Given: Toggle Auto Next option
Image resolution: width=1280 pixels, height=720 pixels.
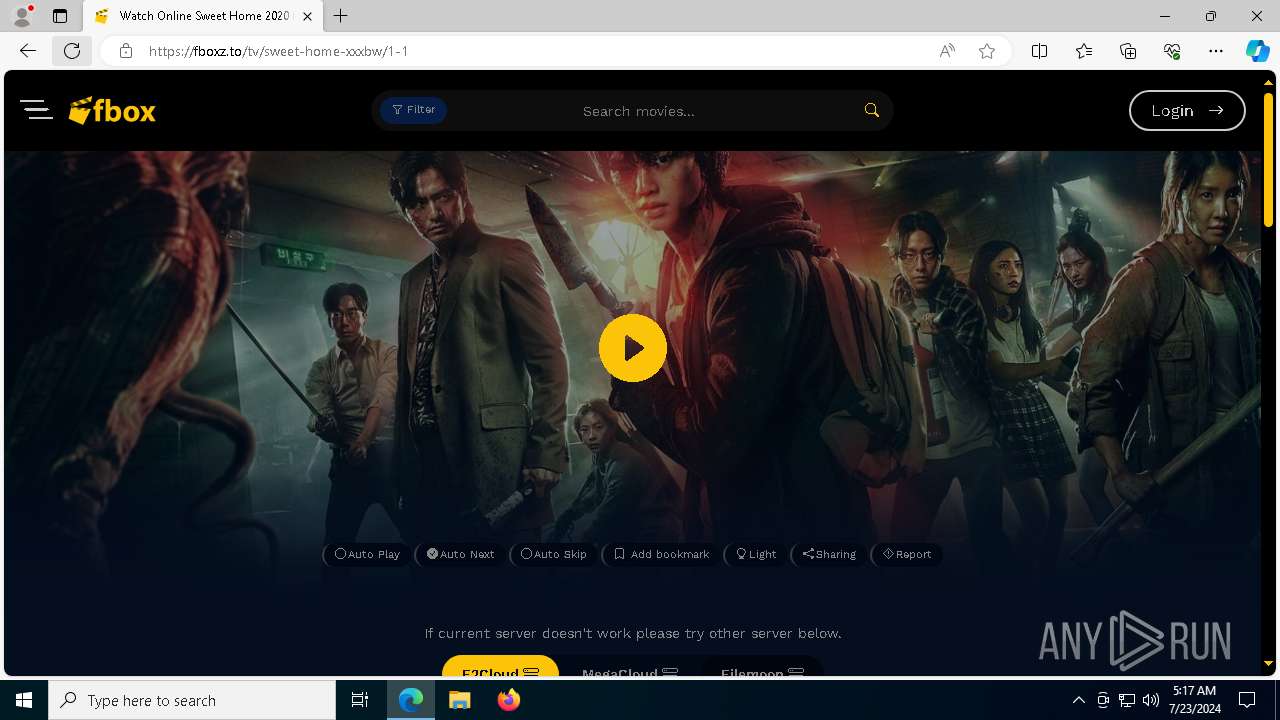Looking at the screenshot, I should [x=460, y=554].
